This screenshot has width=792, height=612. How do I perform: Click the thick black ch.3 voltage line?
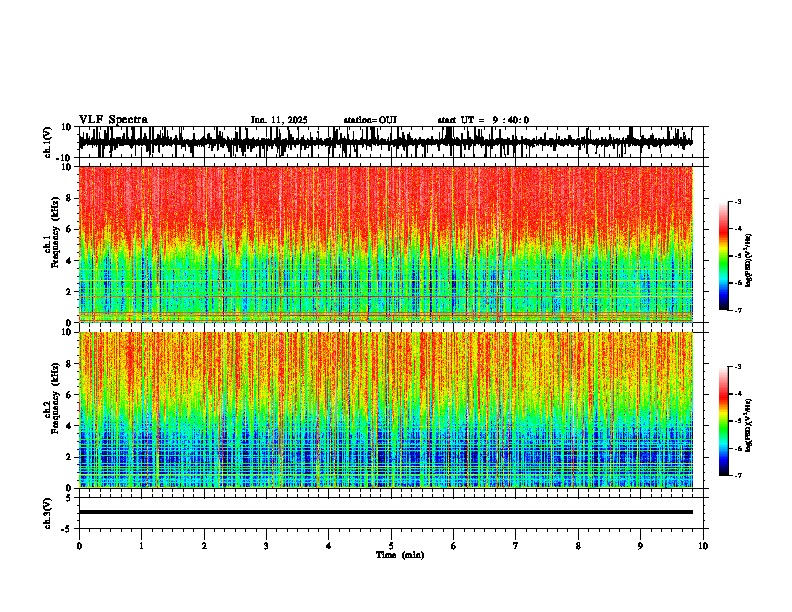[385, 512]
